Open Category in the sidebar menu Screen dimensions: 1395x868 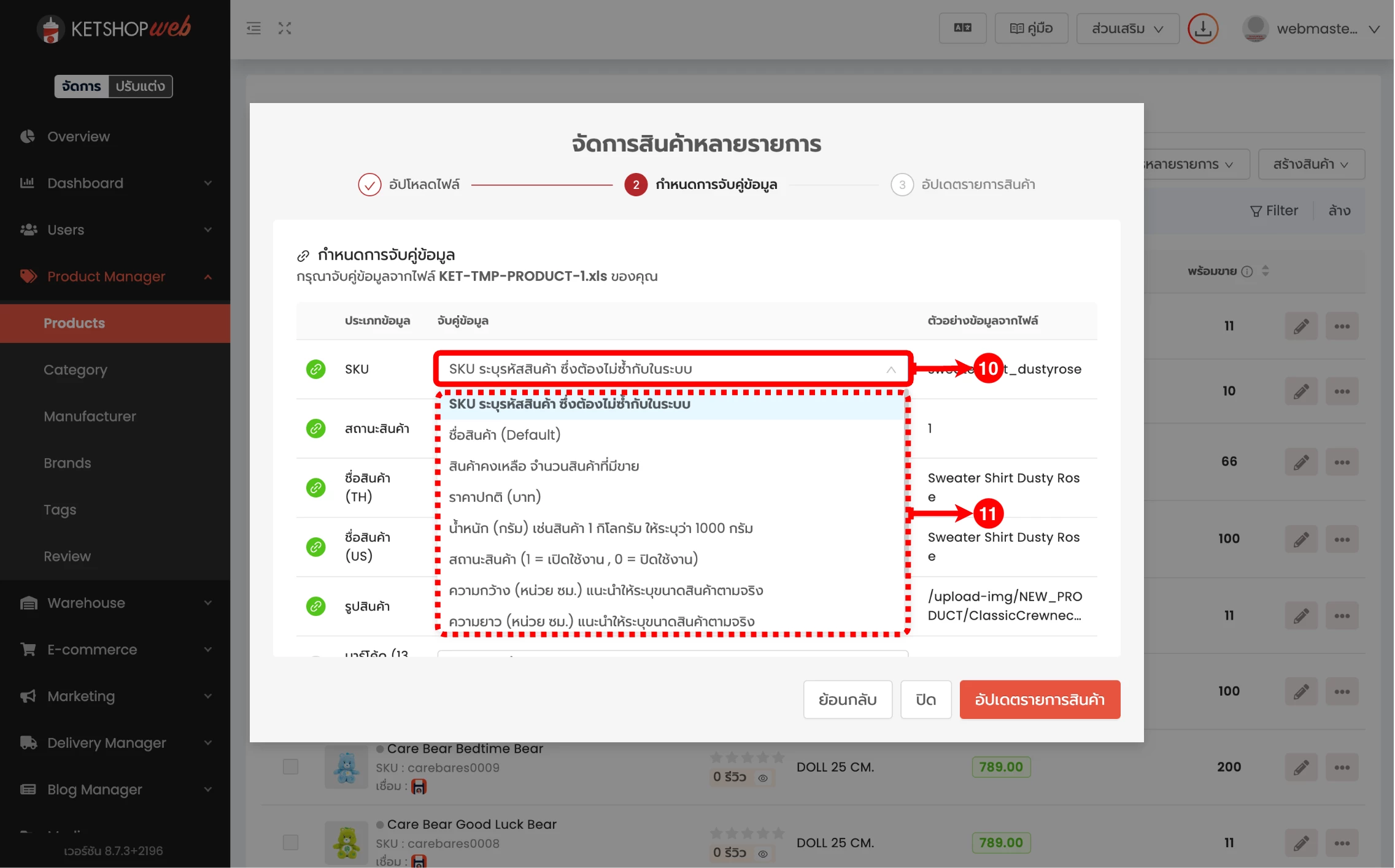click(75, 370)
